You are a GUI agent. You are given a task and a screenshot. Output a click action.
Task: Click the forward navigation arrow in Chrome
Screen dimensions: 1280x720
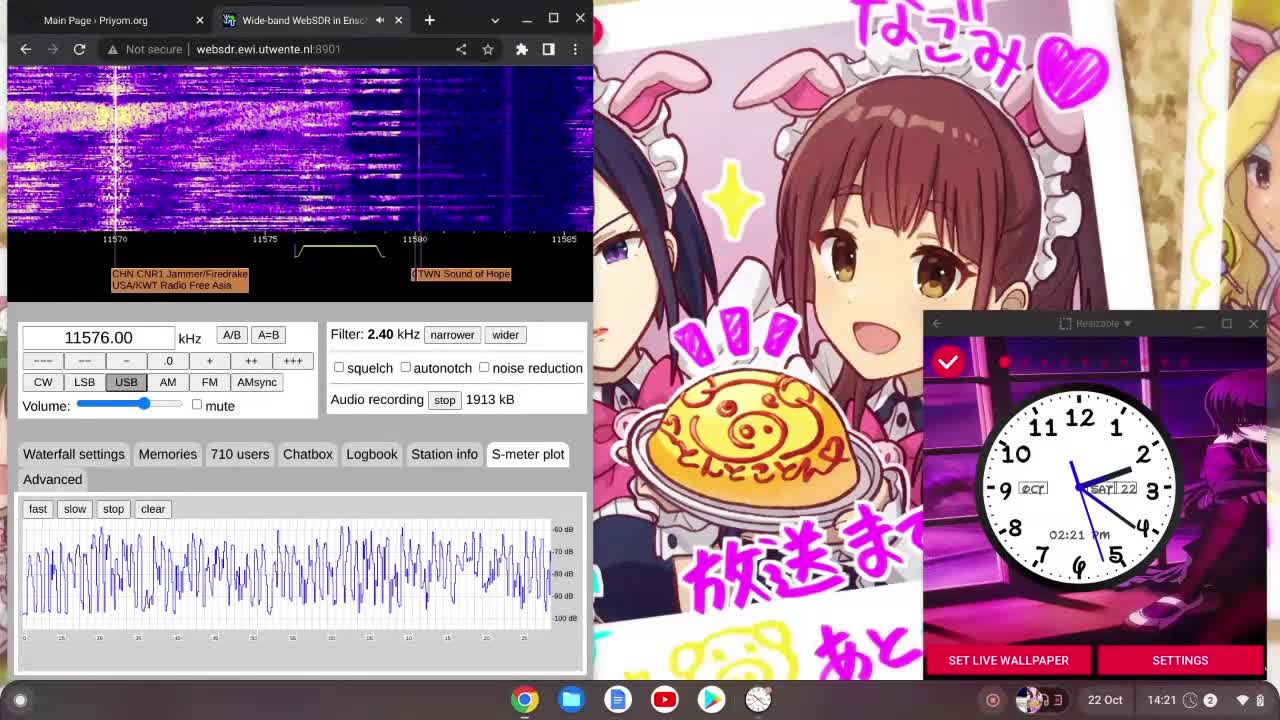coord(53,49)
